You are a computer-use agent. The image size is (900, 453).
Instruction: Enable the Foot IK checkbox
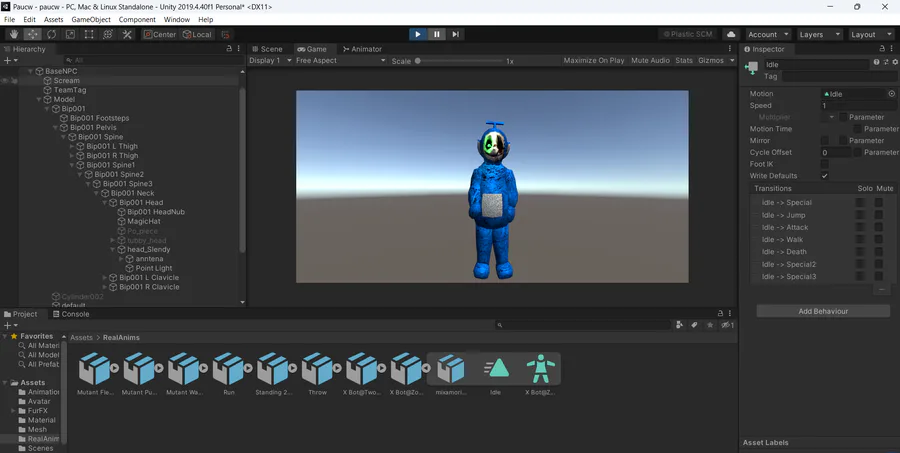click(x=825, y=164)
